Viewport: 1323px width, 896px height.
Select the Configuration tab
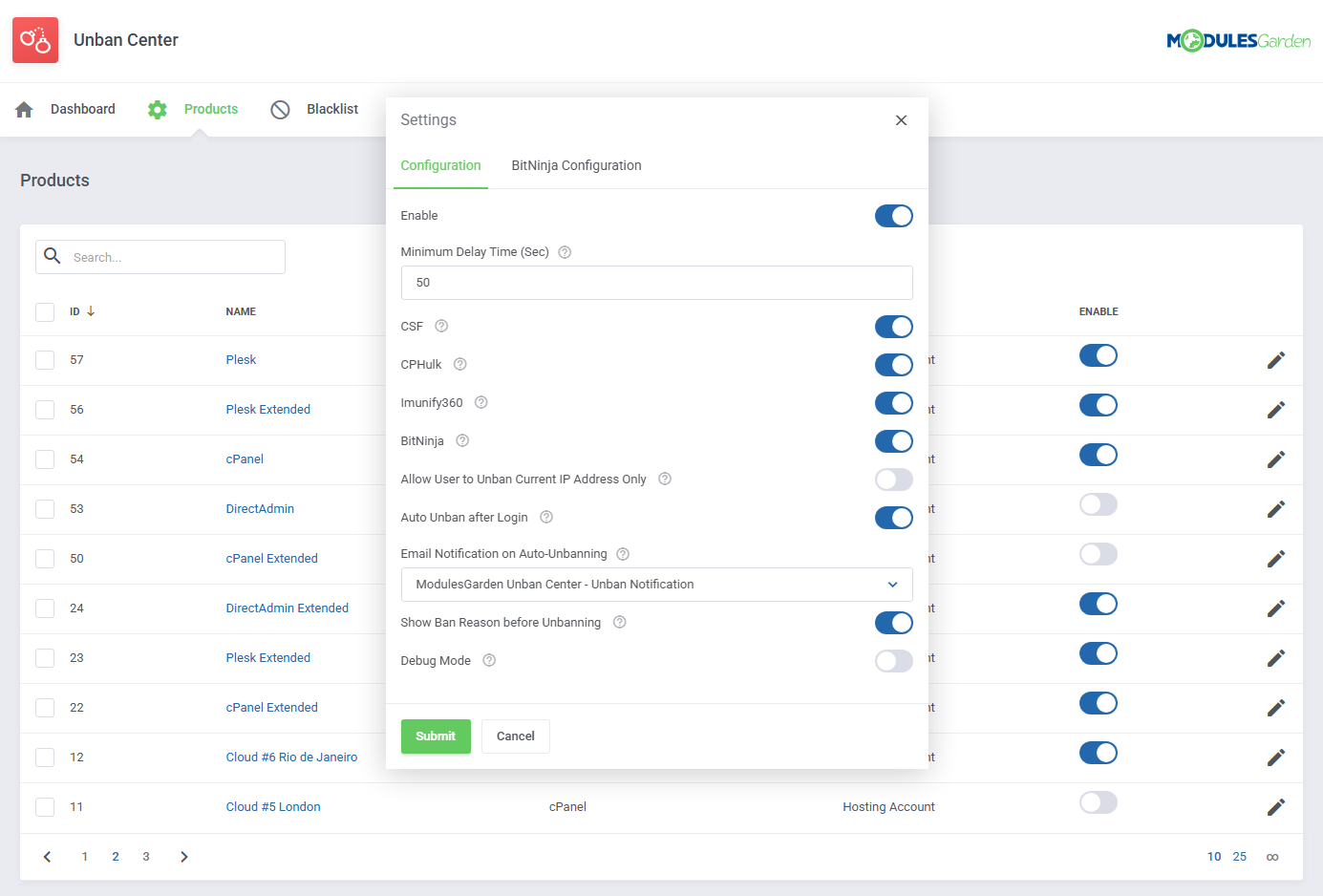[x=440, y=165]
